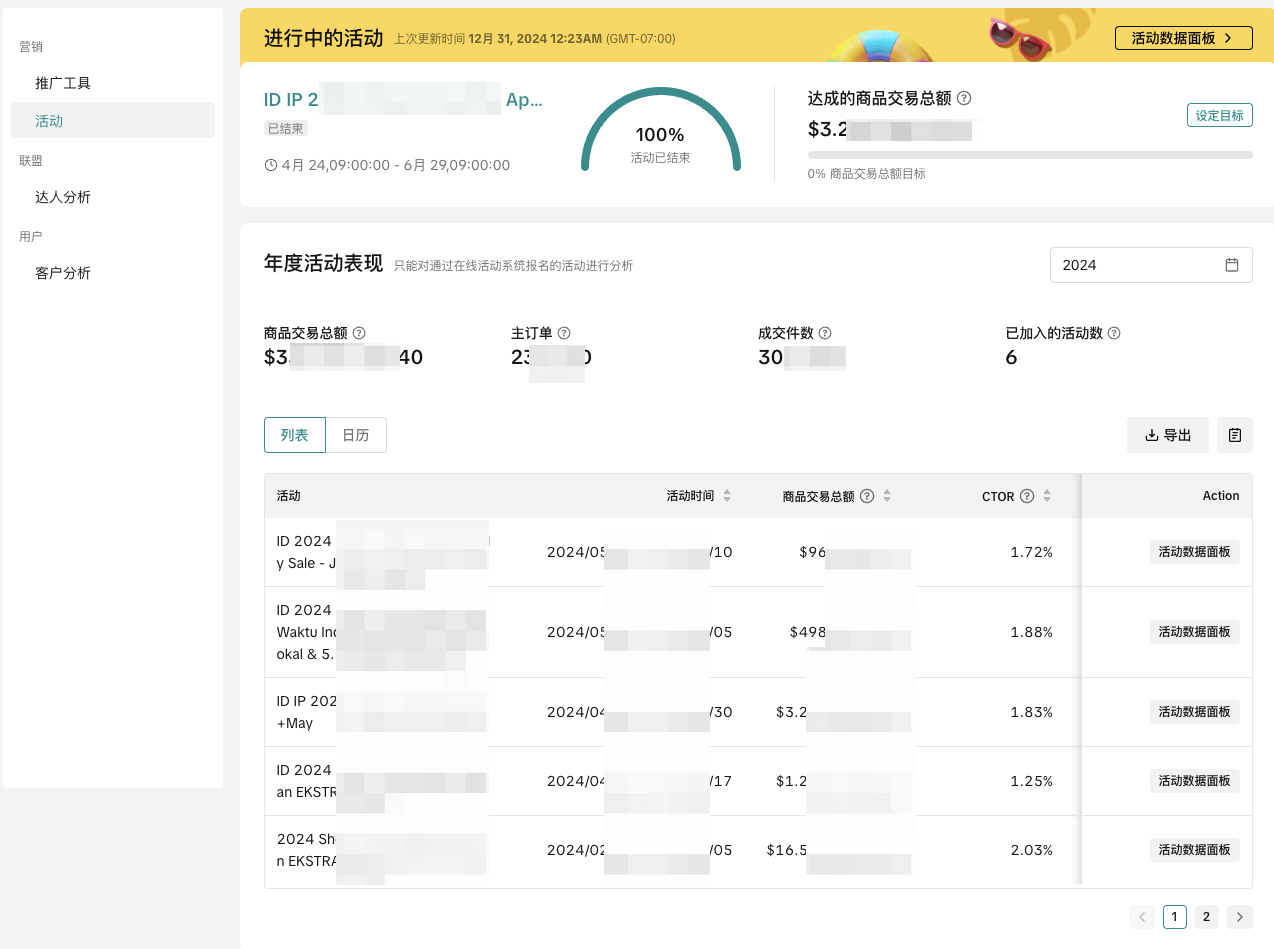This screenshot has height=949, width=1274.
Task: Go to page 2 of the table
Action: (1207, 917)
